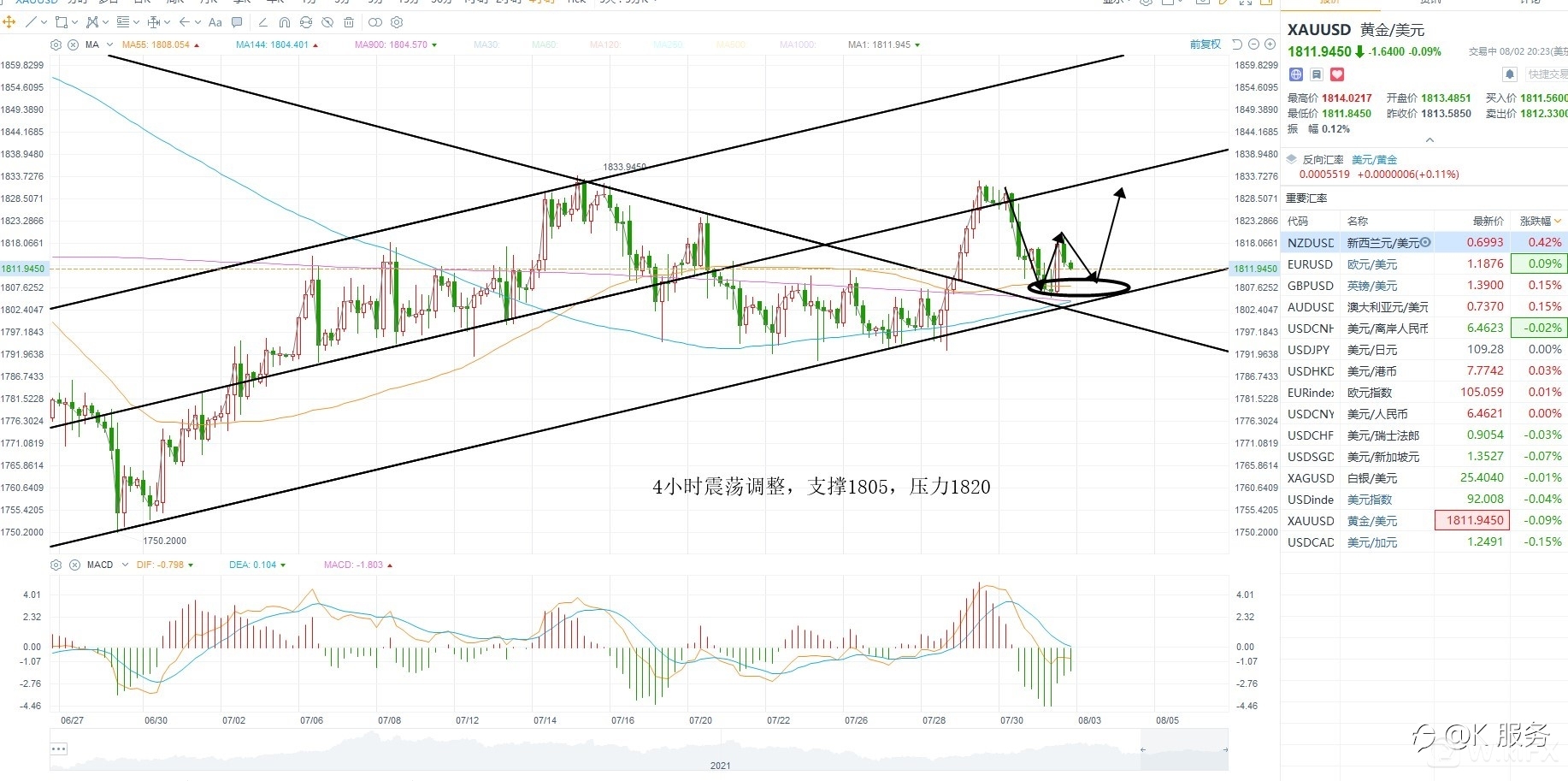This screenshot has height=781, width=1568.
Task: Open the 美元指数 USDindex link
Action: click(1369, 500)
